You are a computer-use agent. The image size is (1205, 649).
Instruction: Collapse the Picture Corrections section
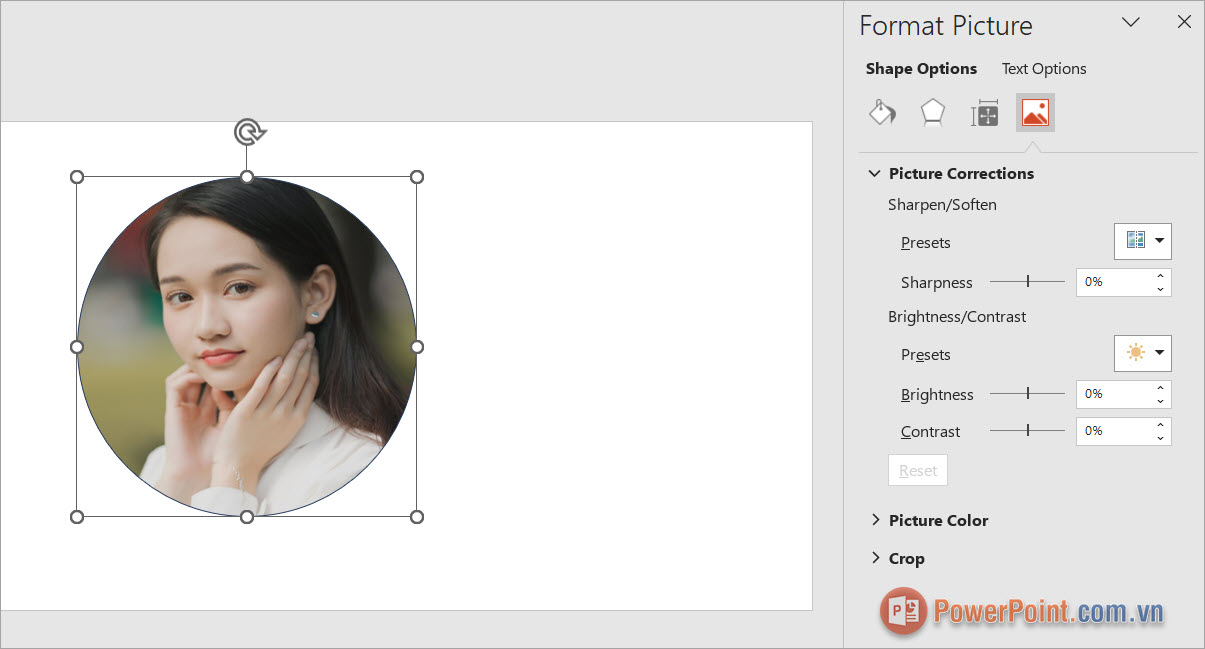point(875,172)
